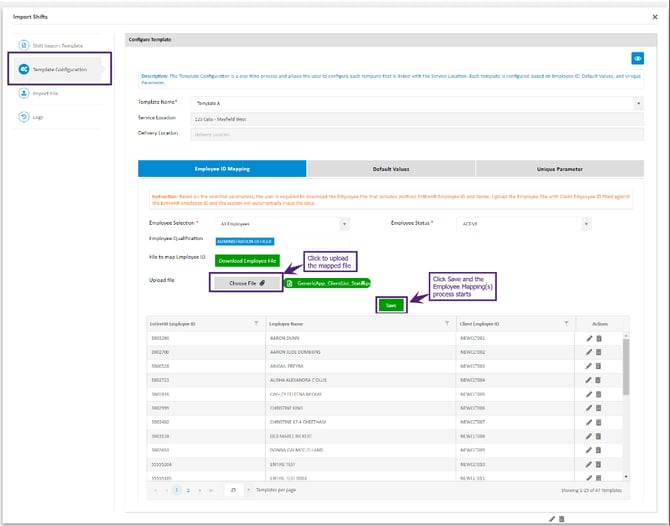Image resolution: width=670 pixels, height=526 pixels.
Task: Click Download Employee File button
Action: point(247,261)
